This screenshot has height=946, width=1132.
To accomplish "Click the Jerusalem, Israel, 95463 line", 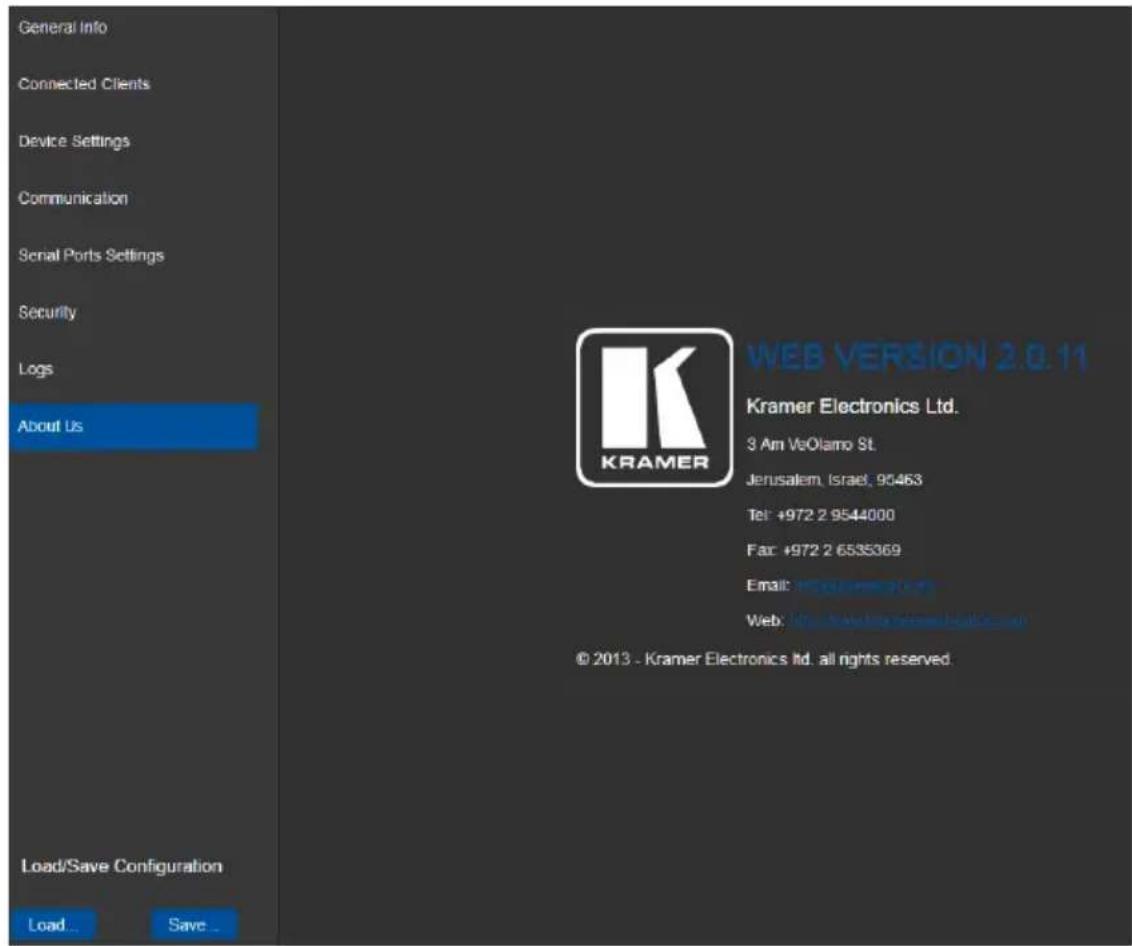I will coord(835,479).
